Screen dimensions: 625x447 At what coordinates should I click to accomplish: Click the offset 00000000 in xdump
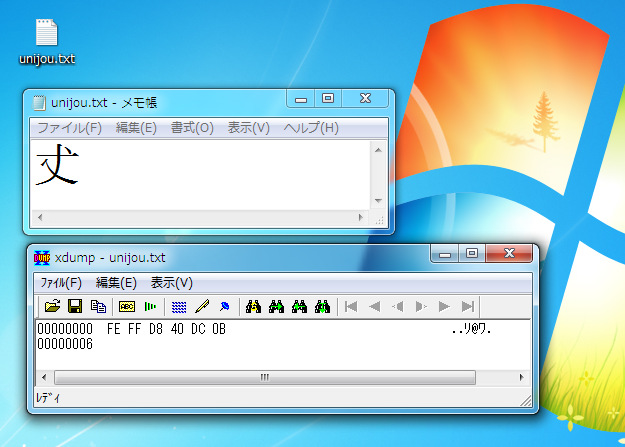pos(65,329)
